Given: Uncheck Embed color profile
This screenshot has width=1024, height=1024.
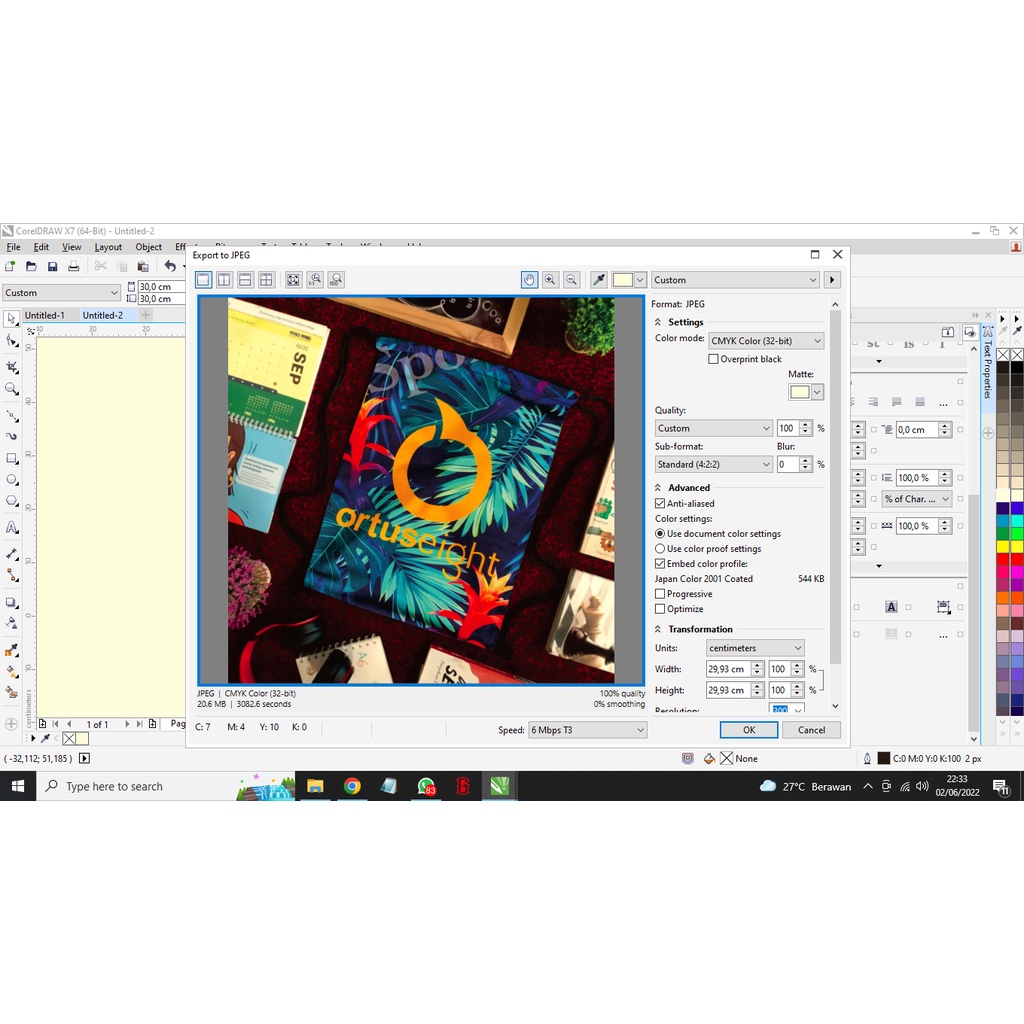Looking at the screenshot, I should (x=660, y=564).
